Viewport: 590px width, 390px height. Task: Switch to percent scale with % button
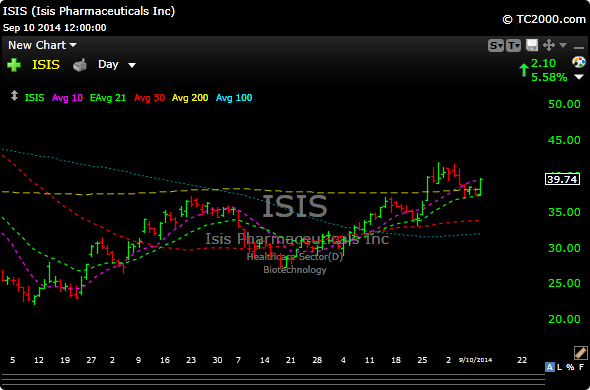pyautogui.click(x=570, y=367)
